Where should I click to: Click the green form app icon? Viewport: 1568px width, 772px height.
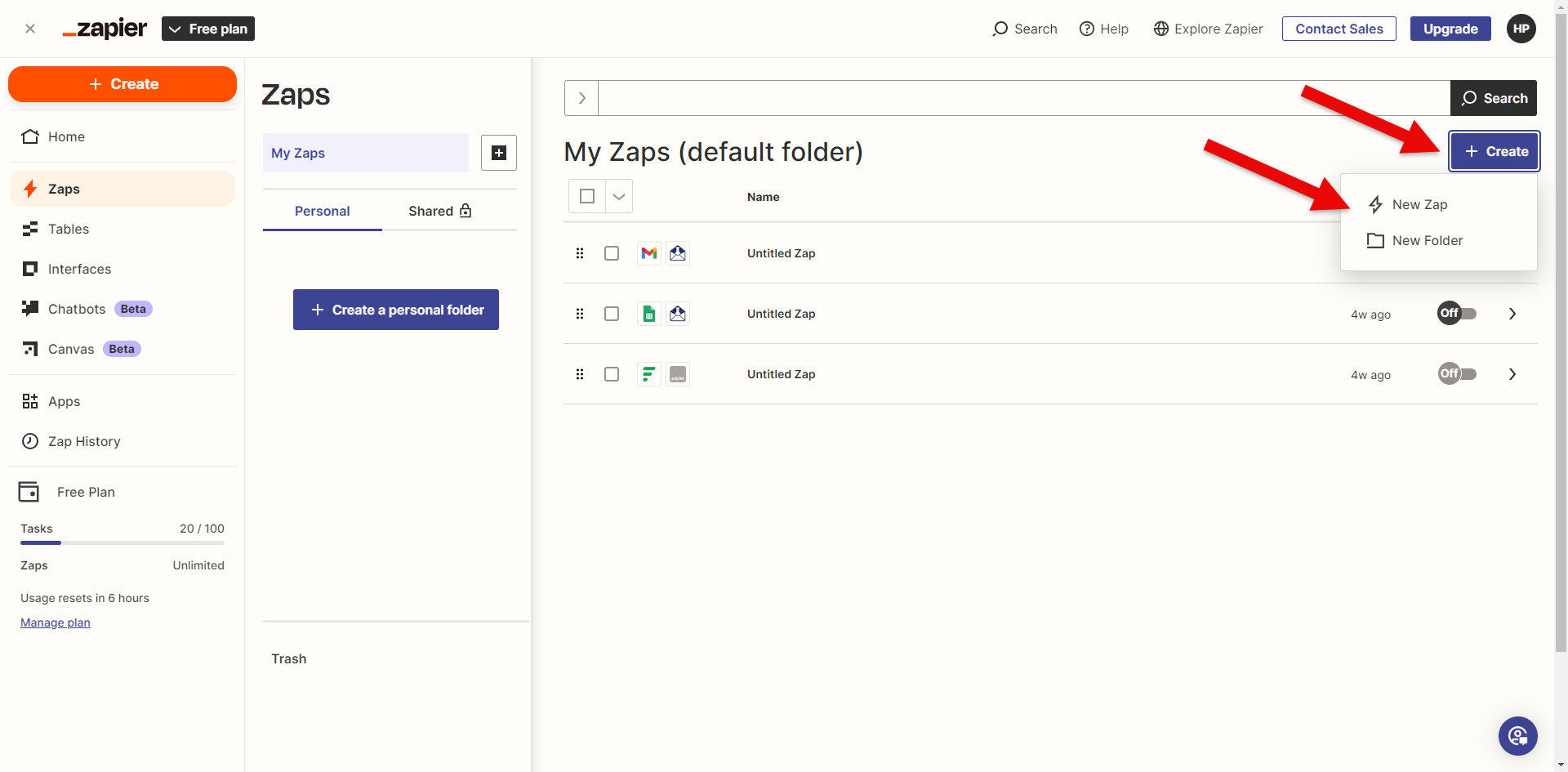pyautogui.click(x=649, y=374)
